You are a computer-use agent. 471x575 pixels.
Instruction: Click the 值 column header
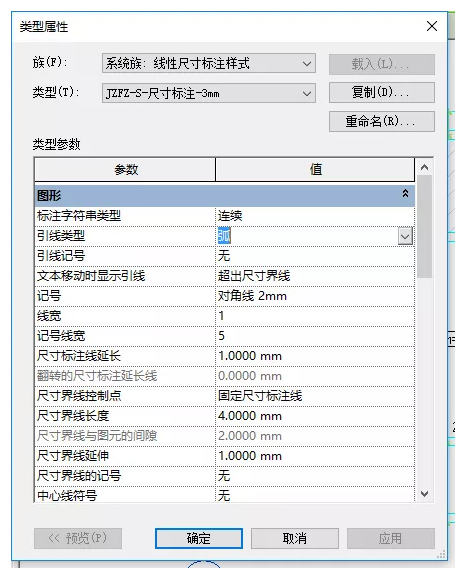point(315,169)
